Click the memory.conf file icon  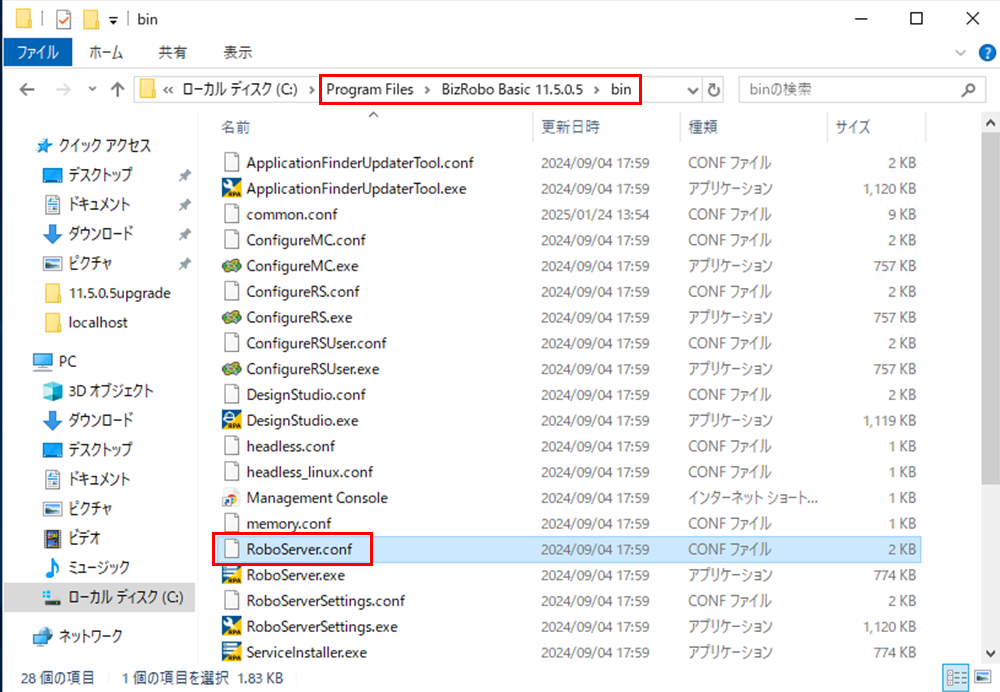[232, 523]
